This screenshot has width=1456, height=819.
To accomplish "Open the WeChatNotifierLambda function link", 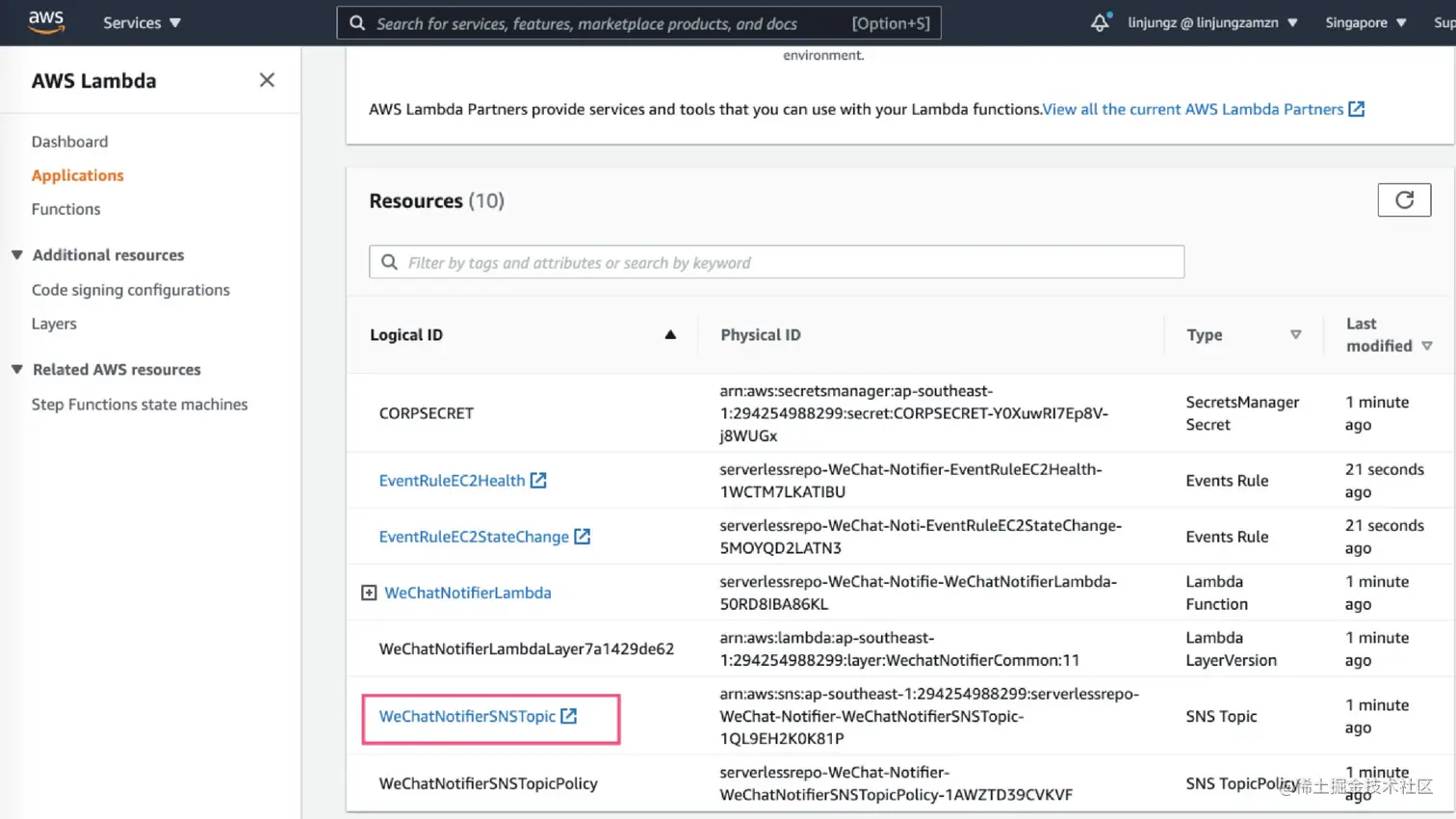I will pyautogui.click(x=468, y=593).
